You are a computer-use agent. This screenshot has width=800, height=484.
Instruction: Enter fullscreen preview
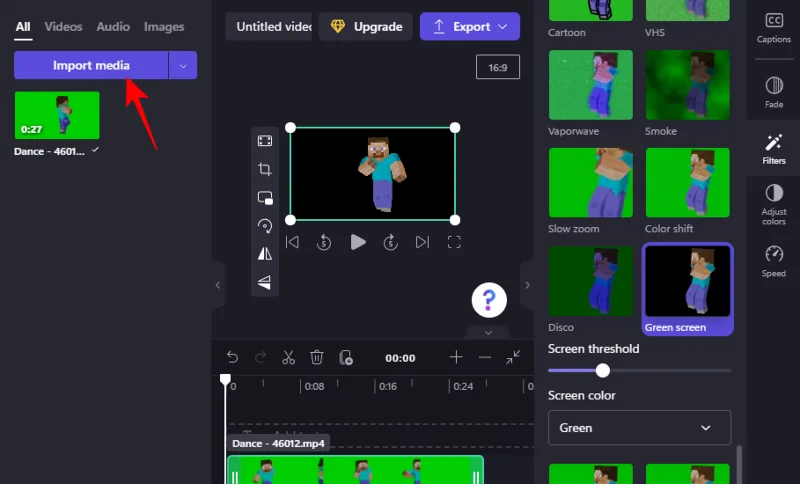click(x=454, y=242)
